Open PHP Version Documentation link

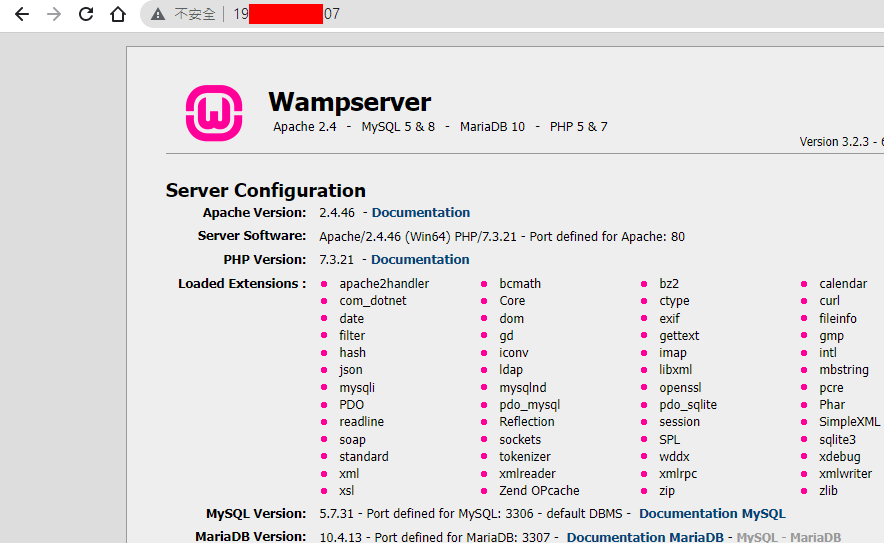coord(420,259)
